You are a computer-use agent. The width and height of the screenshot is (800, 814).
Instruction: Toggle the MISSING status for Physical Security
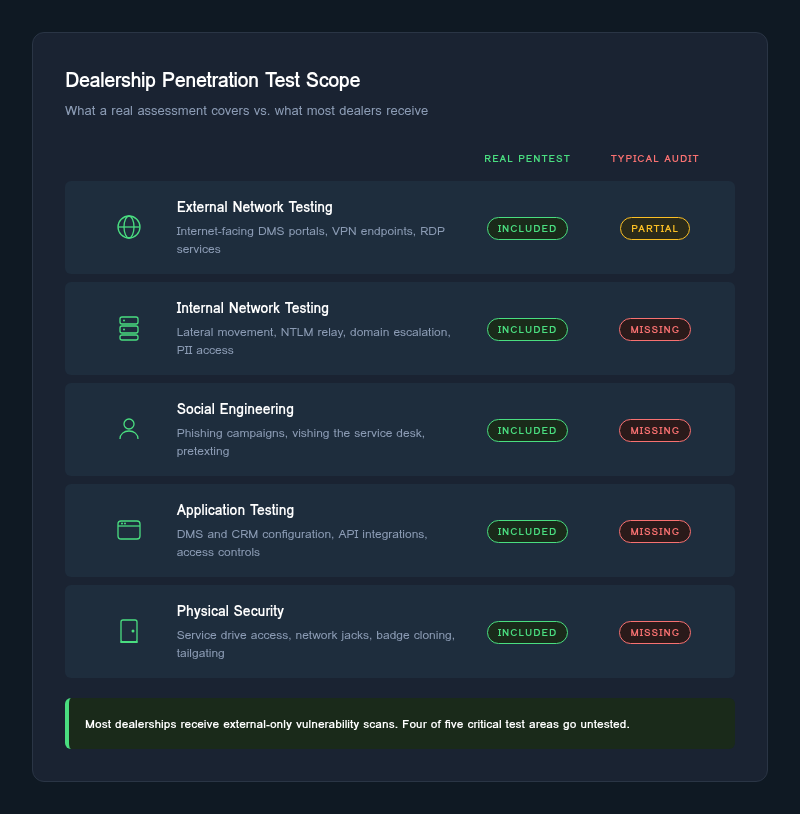(654, 632)
